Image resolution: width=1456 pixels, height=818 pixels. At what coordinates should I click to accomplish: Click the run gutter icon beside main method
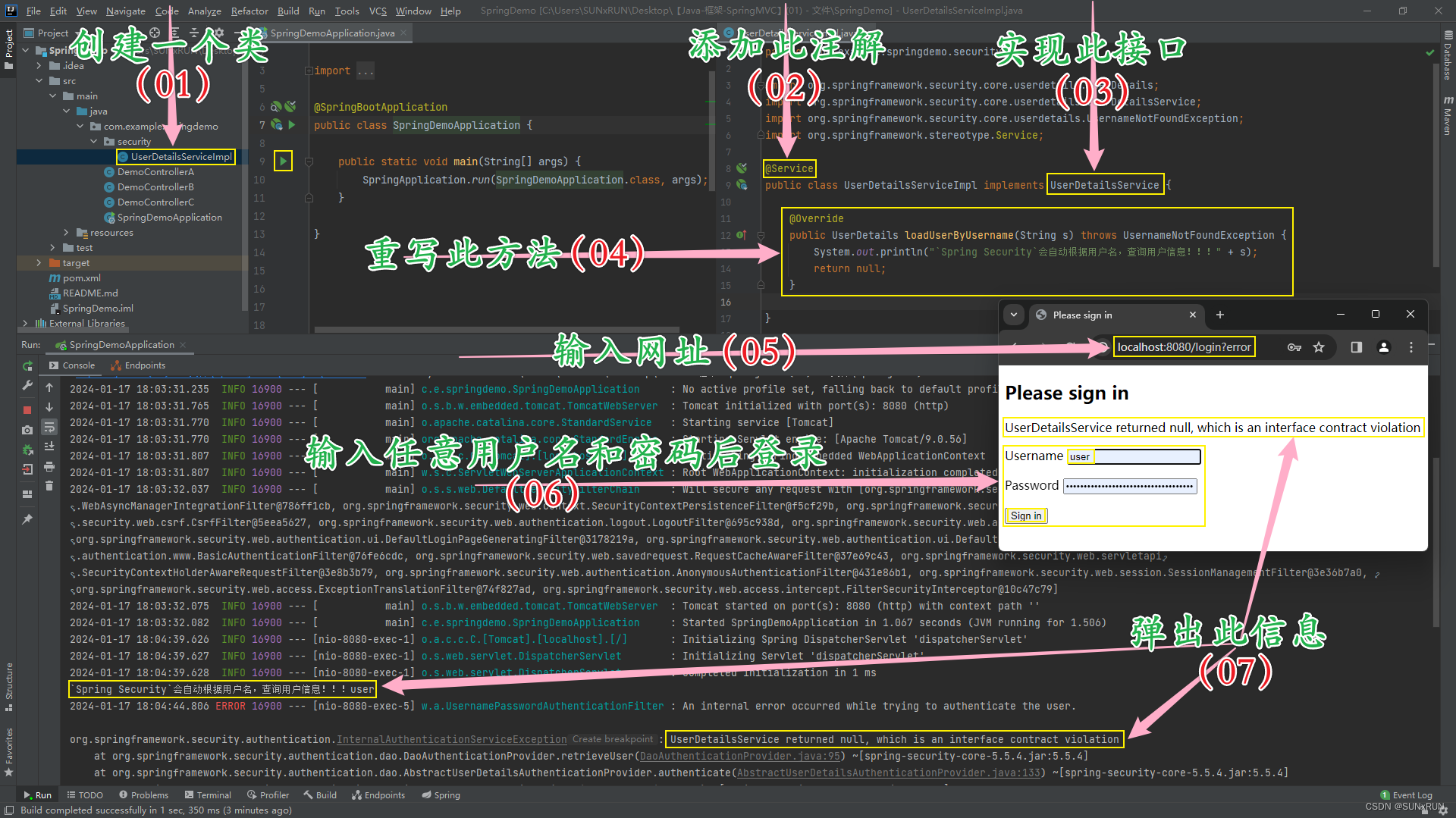[283, 161]
